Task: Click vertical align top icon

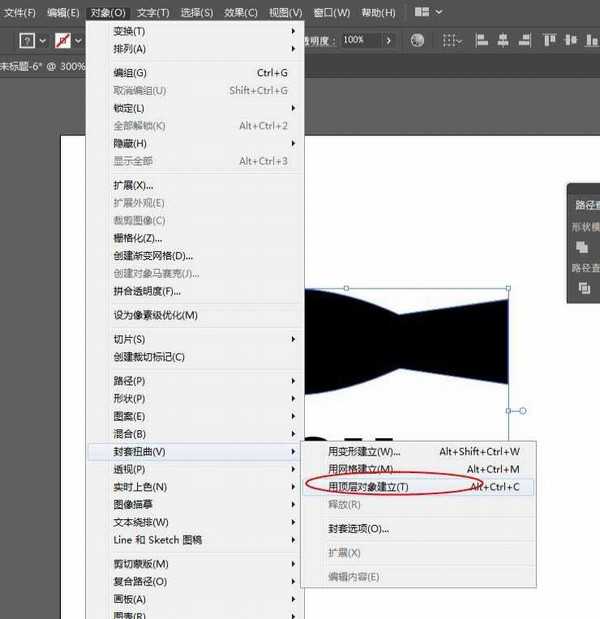Action: pos(550,40)
